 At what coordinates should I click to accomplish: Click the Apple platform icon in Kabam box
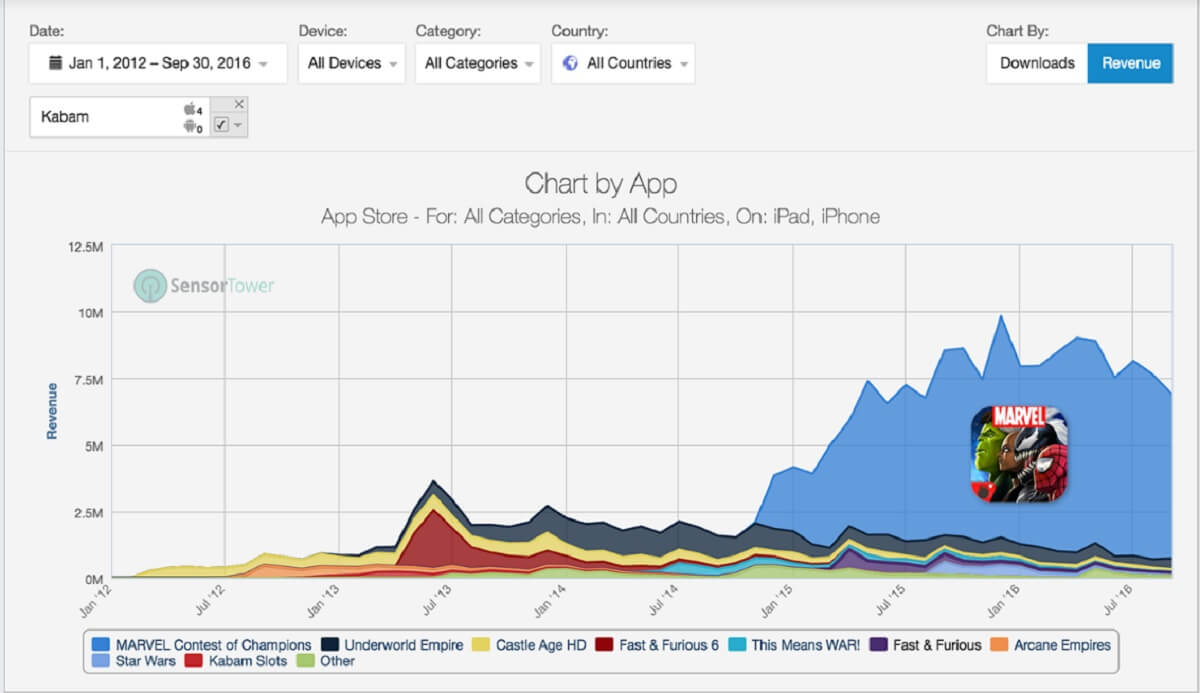coord(190,108)
